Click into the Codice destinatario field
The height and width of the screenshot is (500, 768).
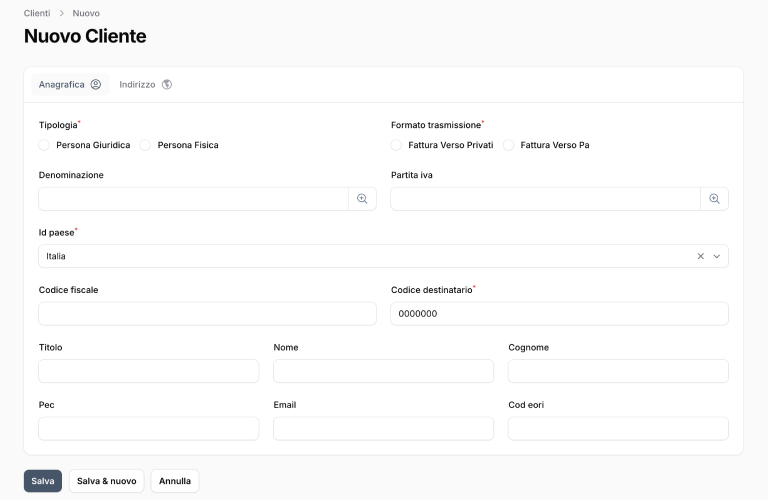(x=559, y=314)
